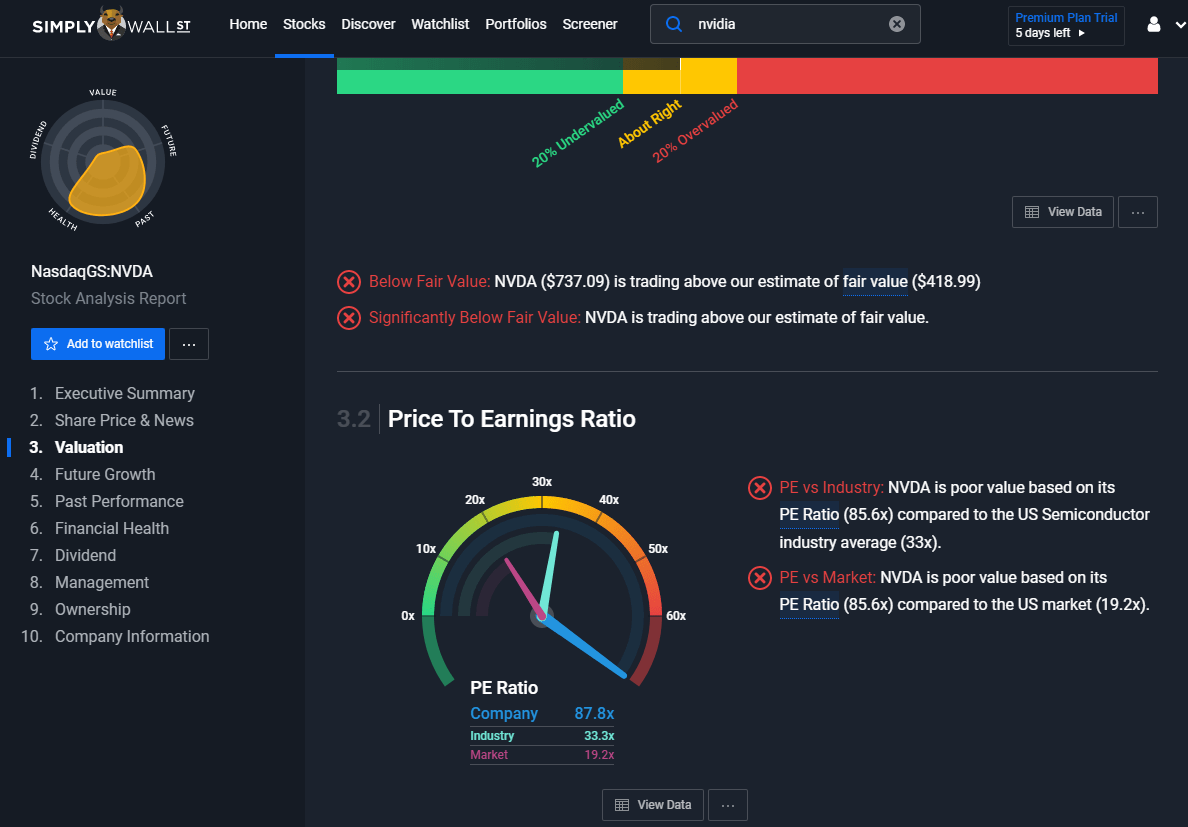Click View Data under fair value chart
Screen dimensions: 1188x827
click(x=1063, y=212)
